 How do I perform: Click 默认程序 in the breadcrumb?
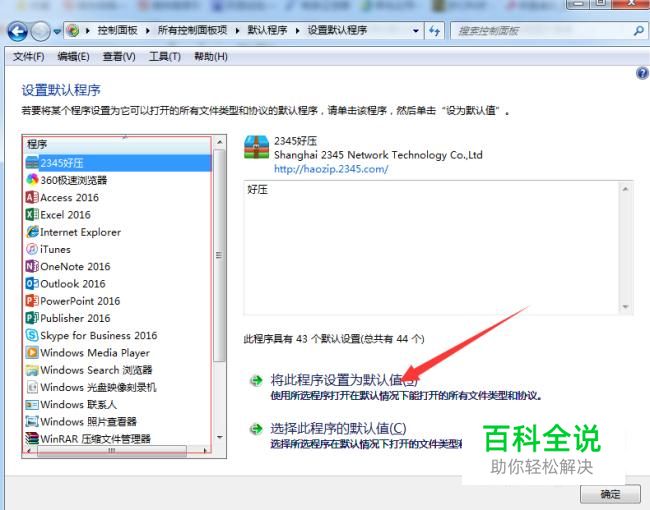[x=267, y=30]
